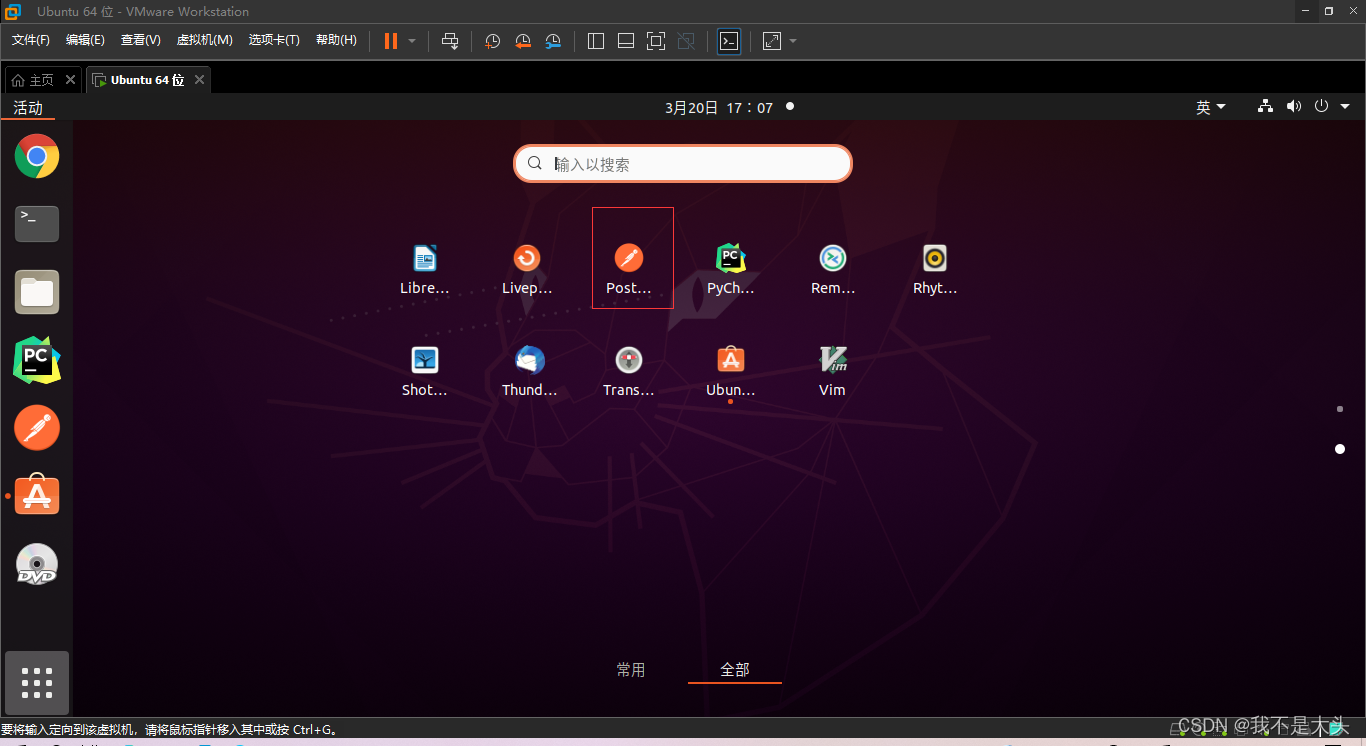1366x746 pixels.
Task: Take a snapshot of this virtual machine
Action: coord(493,41)
